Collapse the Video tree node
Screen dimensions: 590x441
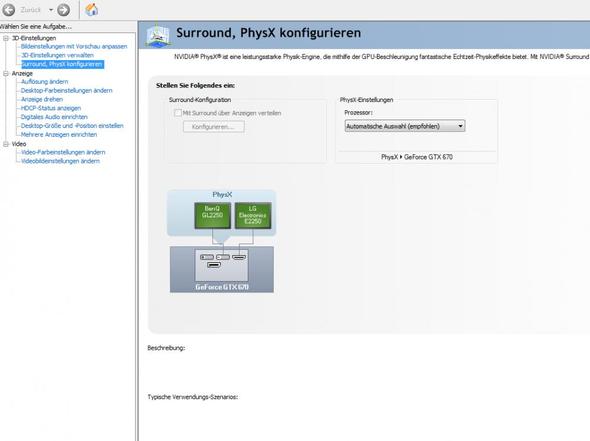pyautogui.click(x=6, y=144)
